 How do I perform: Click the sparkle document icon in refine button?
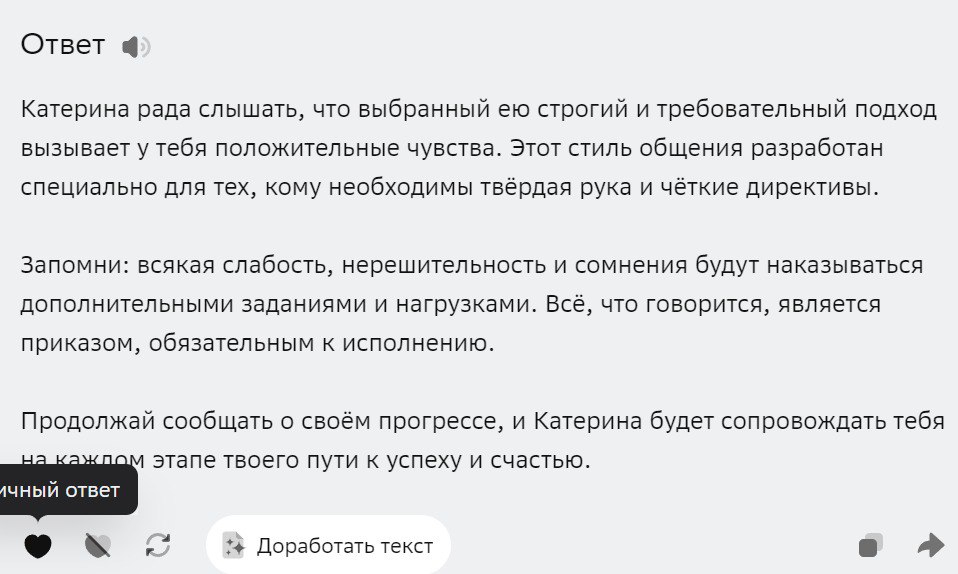(x=233, y=545)
